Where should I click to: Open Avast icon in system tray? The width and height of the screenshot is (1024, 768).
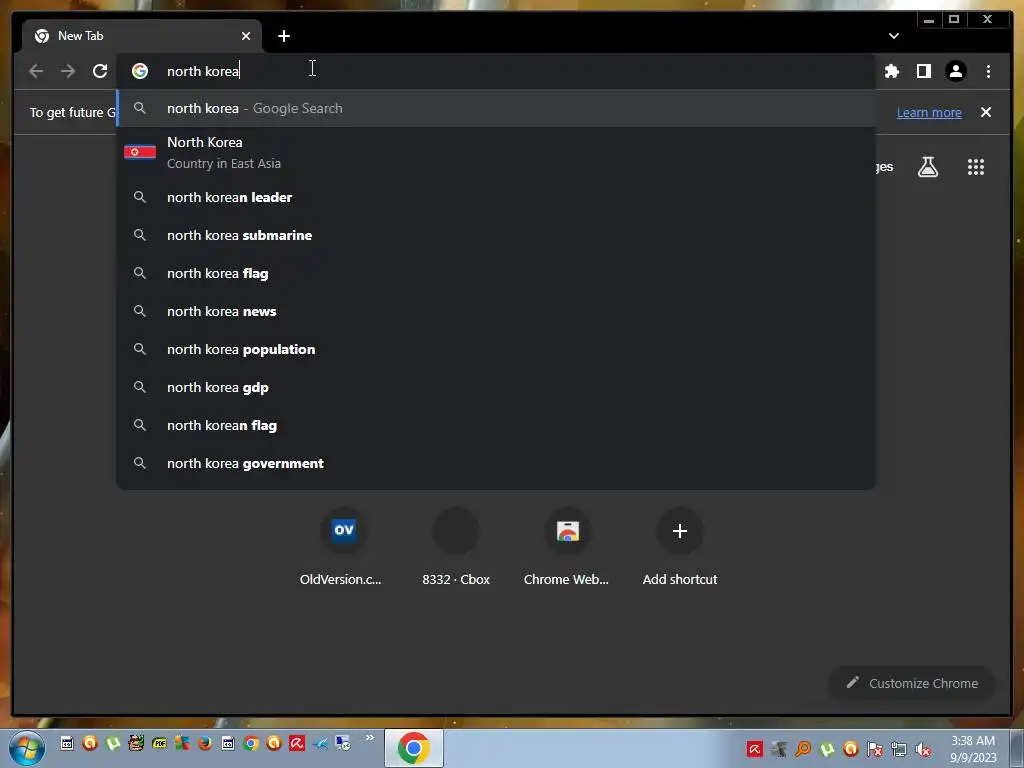851,749
